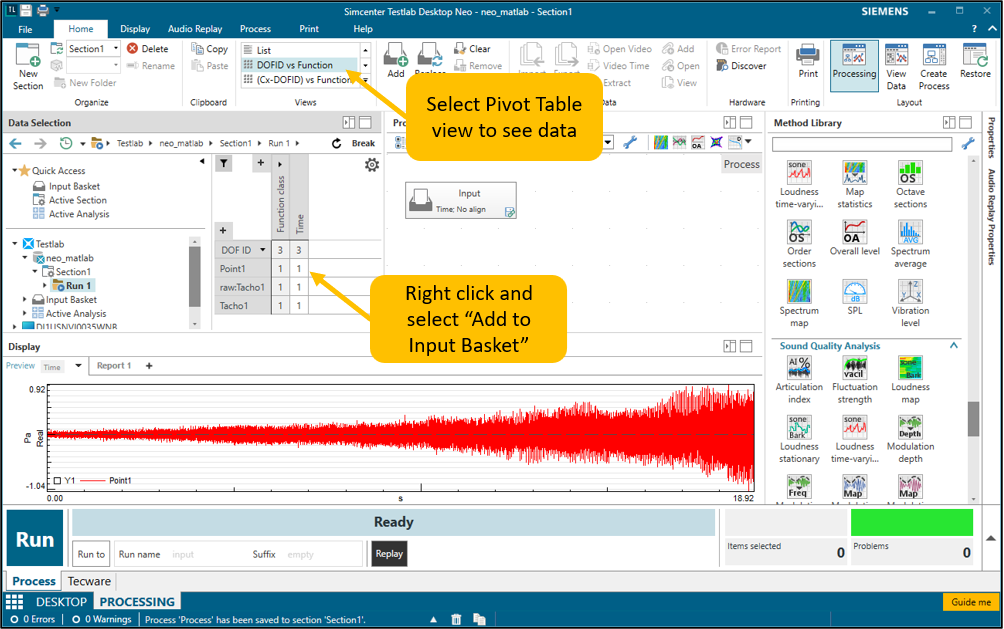The image size is (1004, 629).
Task: Click the Method Library search field
Action: (x=862, y=144)
